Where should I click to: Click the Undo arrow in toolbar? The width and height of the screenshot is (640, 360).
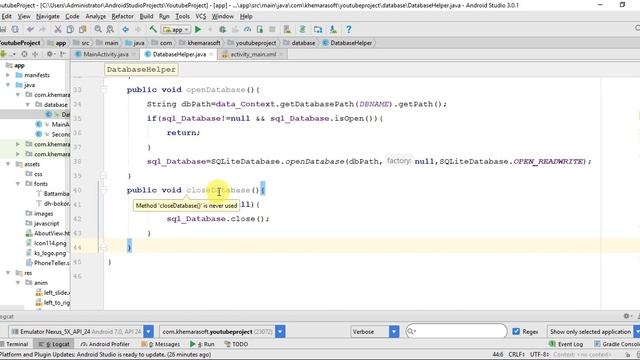[x=30, y=29]
